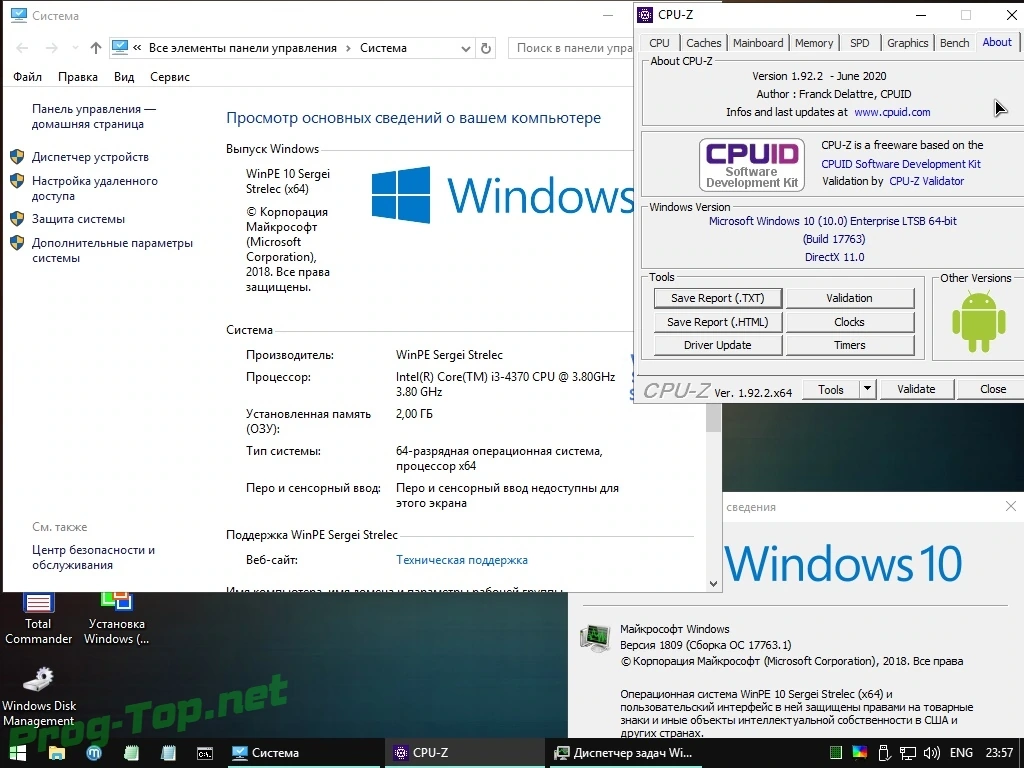
Task: Click the Timers button
Action: tap(850, 345)
